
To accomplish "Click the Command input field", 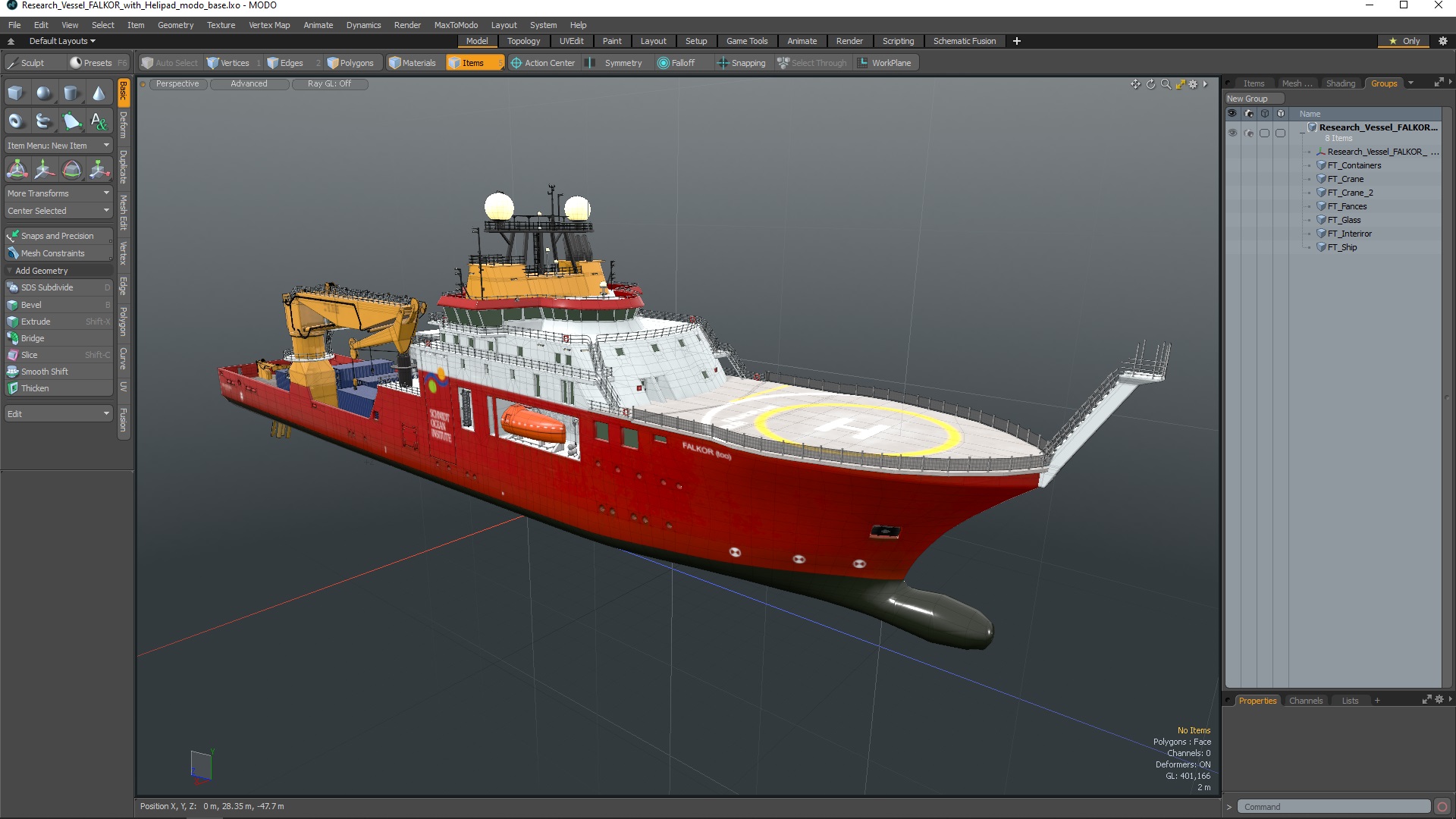I will (1335, 806).
